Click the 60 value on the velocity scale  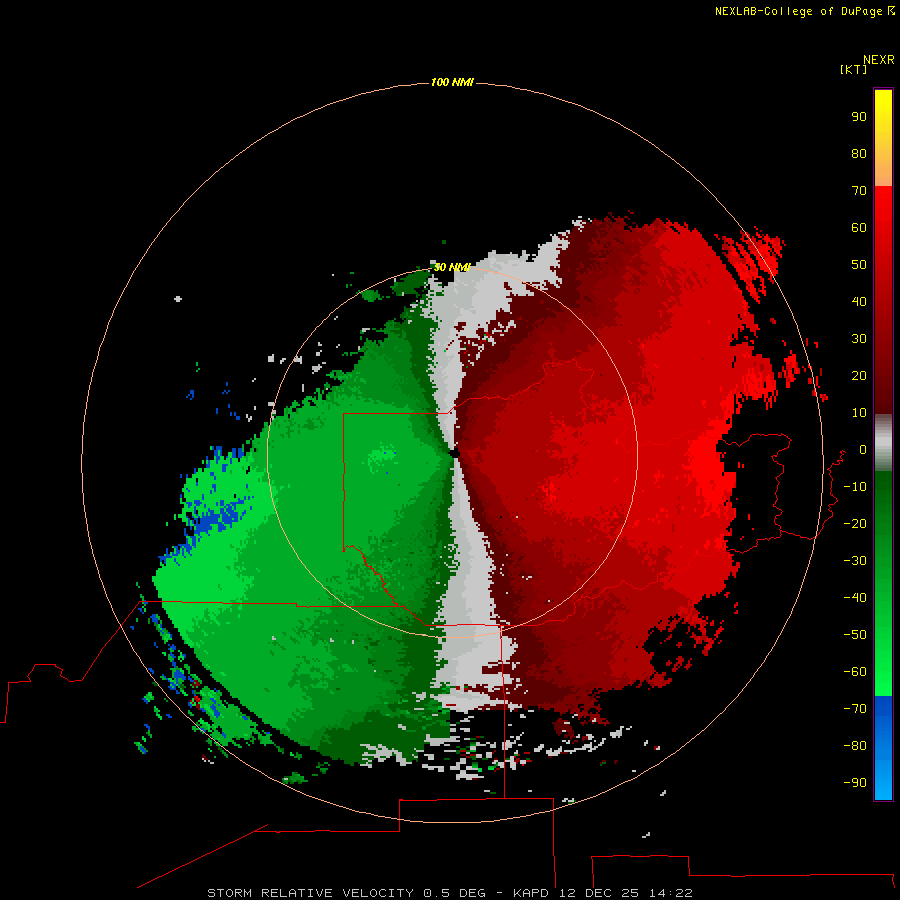point(859,227)
